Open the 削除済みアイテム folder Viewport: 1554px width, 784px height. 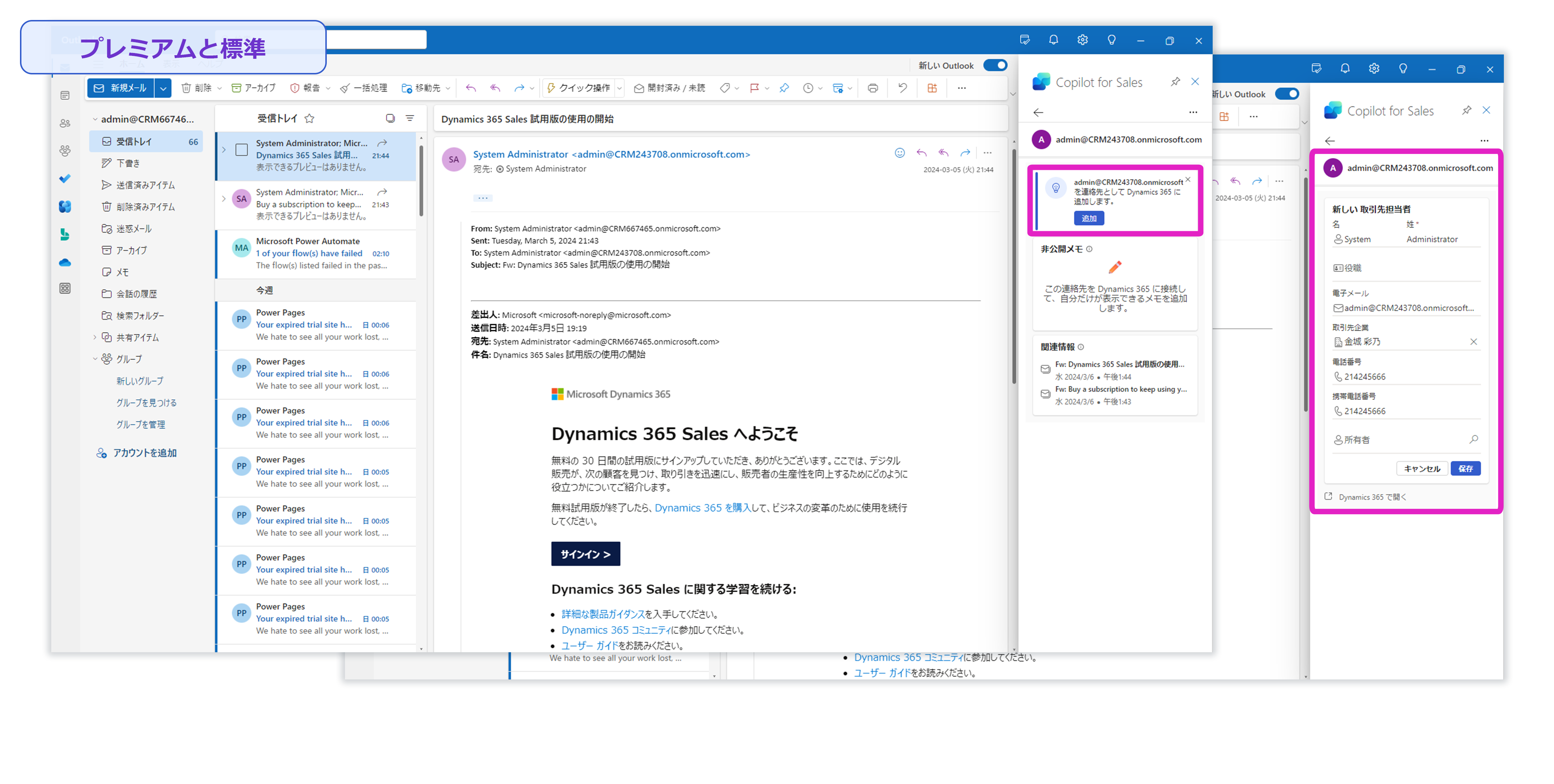tap(146, 207)
